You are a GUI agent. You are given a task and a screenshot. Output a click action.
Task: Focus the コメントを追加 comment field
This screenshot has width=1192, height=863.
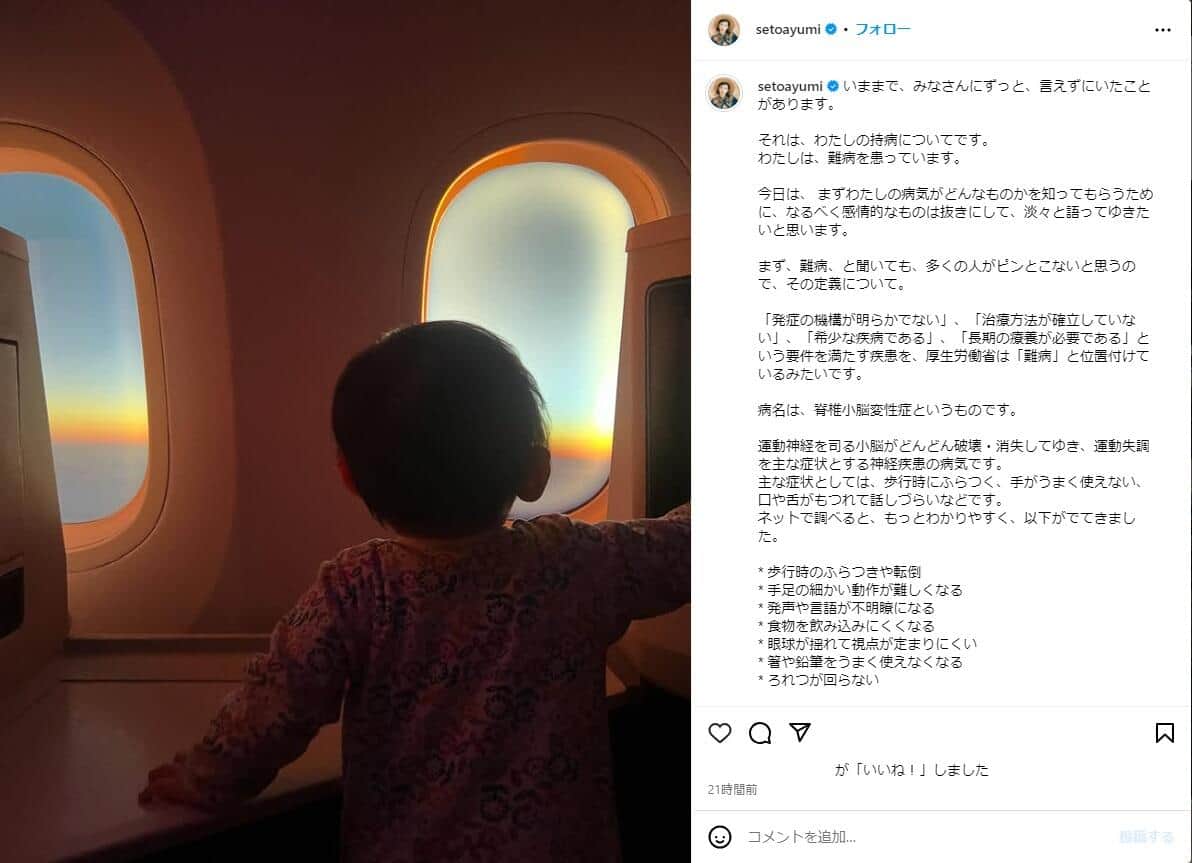(927, 837)
